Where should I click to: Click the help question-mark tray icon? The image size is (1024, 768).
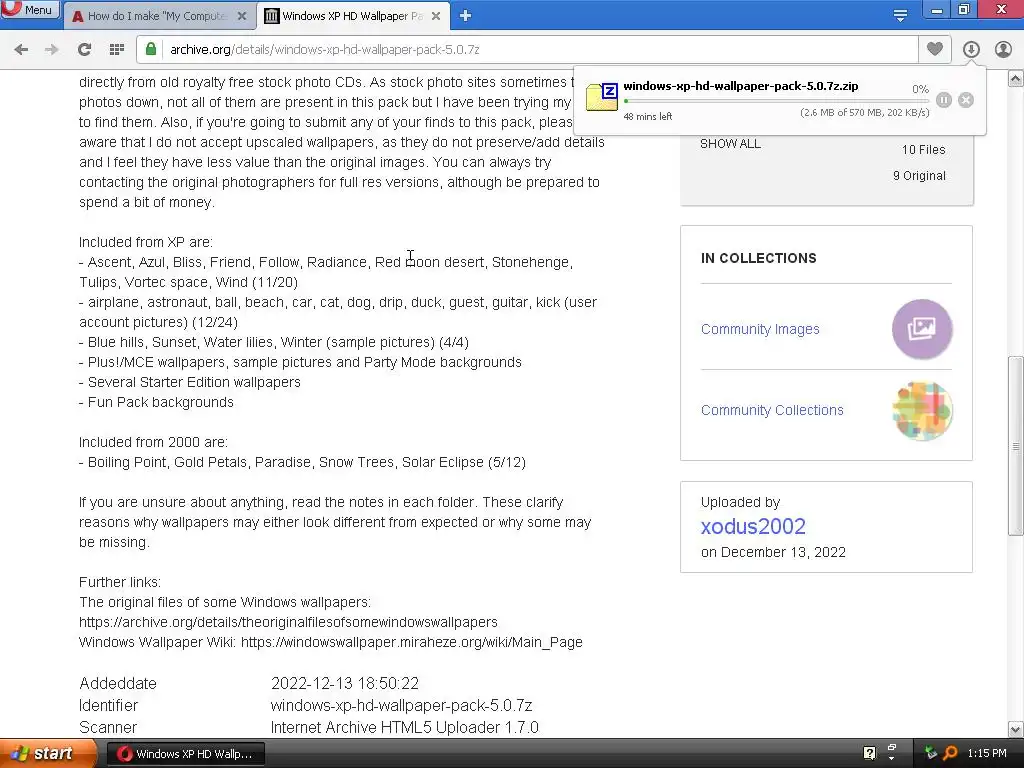tap(869, 753)
